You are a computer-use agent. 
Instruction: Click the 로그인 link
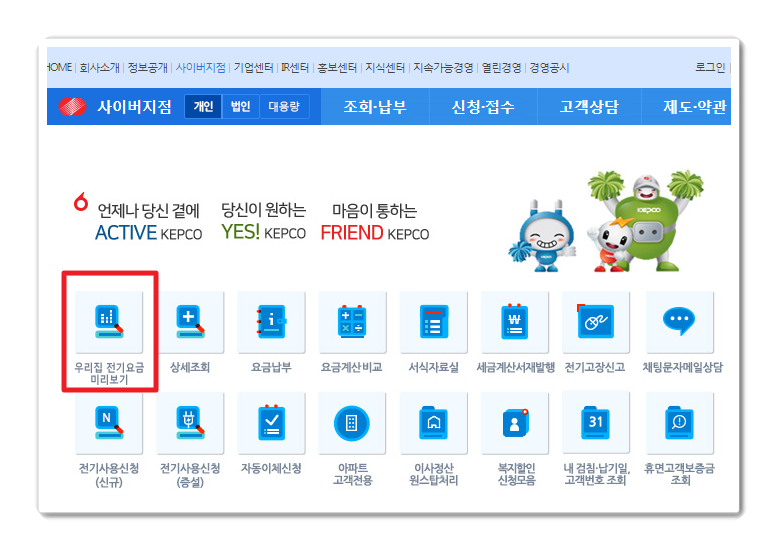710,68
